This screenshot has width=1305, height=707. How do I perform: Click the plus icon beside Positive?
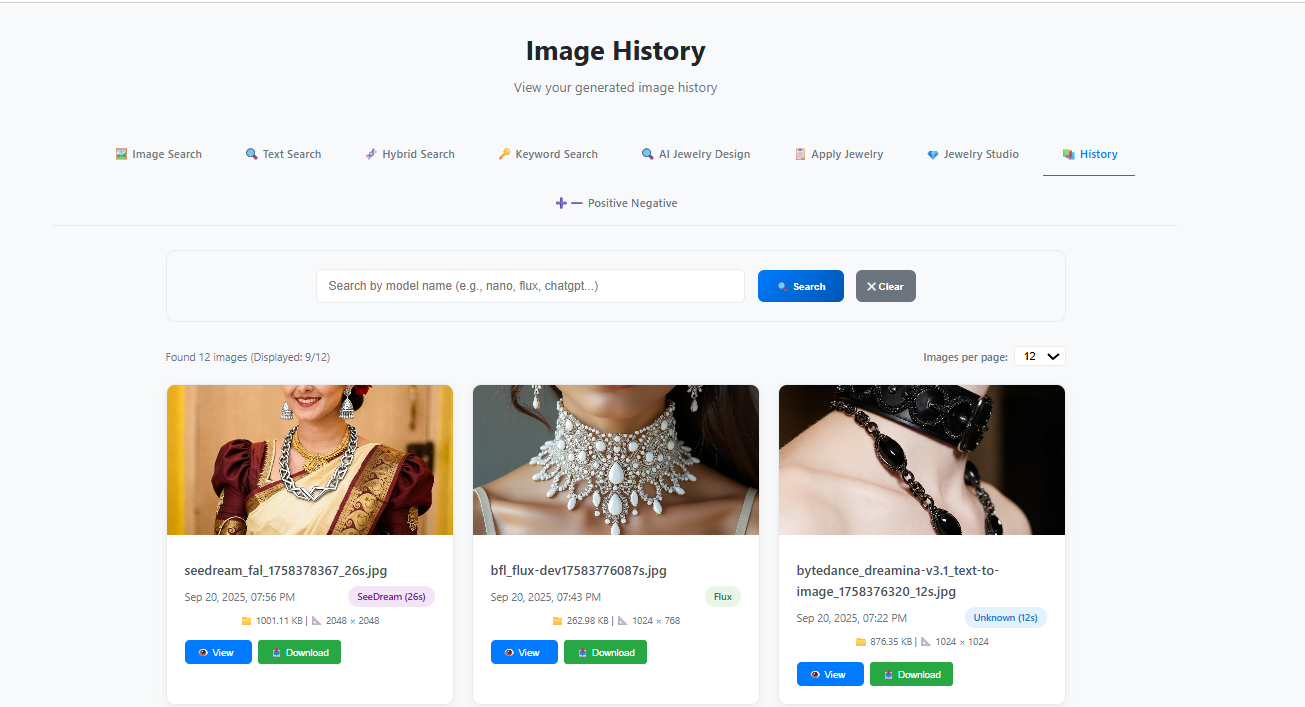tap(561, 203)
